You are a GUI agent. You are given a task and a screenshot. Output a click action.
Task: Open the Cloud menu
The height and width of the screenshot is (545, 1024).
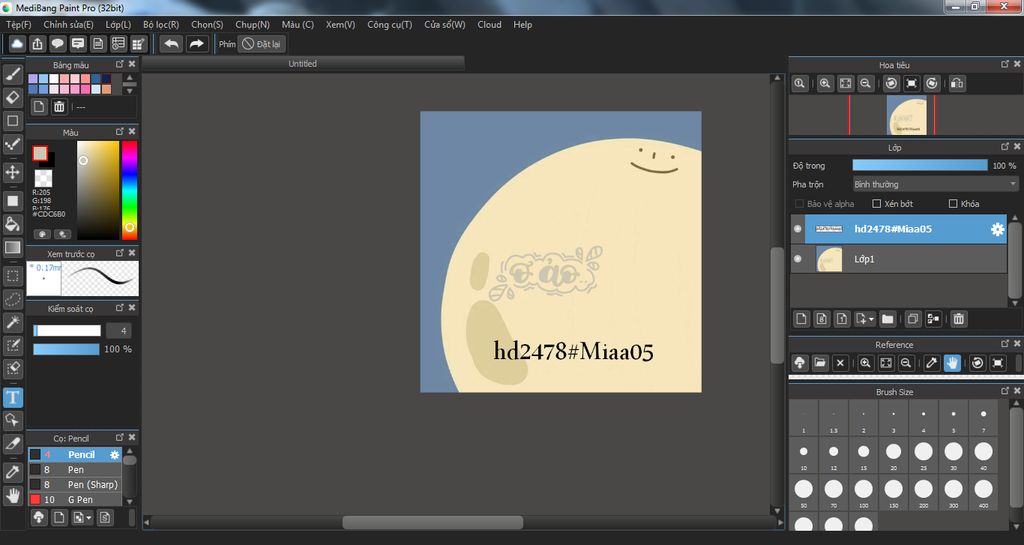pos(489,25)
